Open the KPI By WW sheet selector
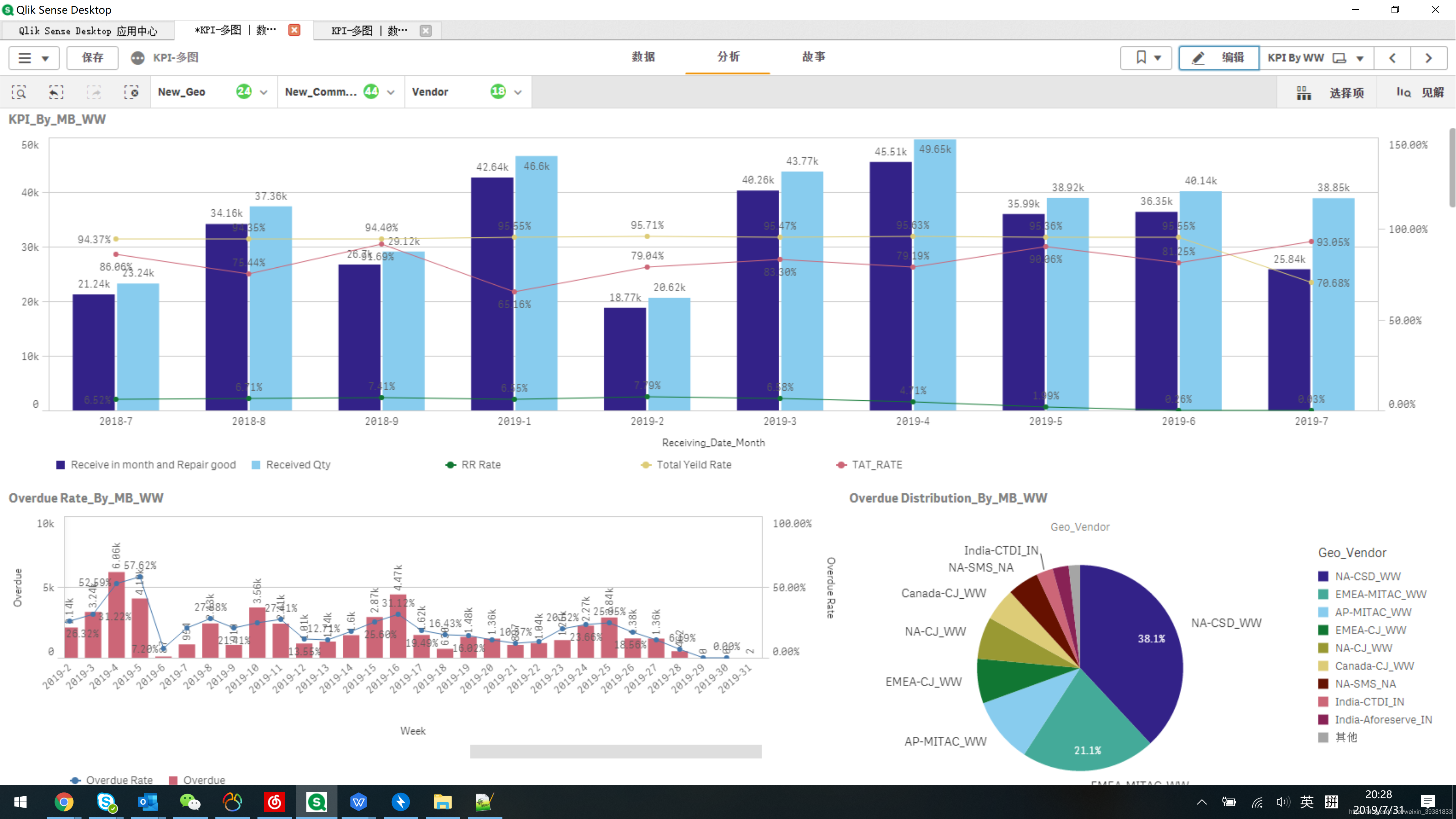 click(1316, 58)
